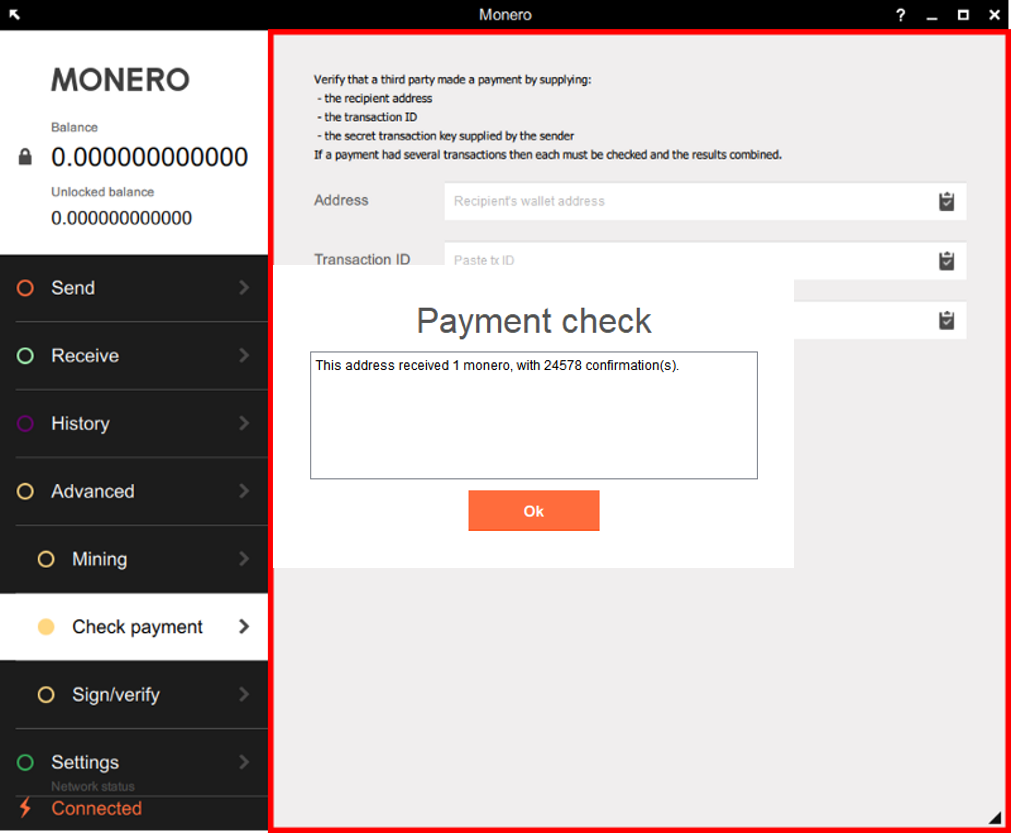This screenshot has height=833, width=1011.
Task: Open the Advanced menu section
Action: (134, 491)
